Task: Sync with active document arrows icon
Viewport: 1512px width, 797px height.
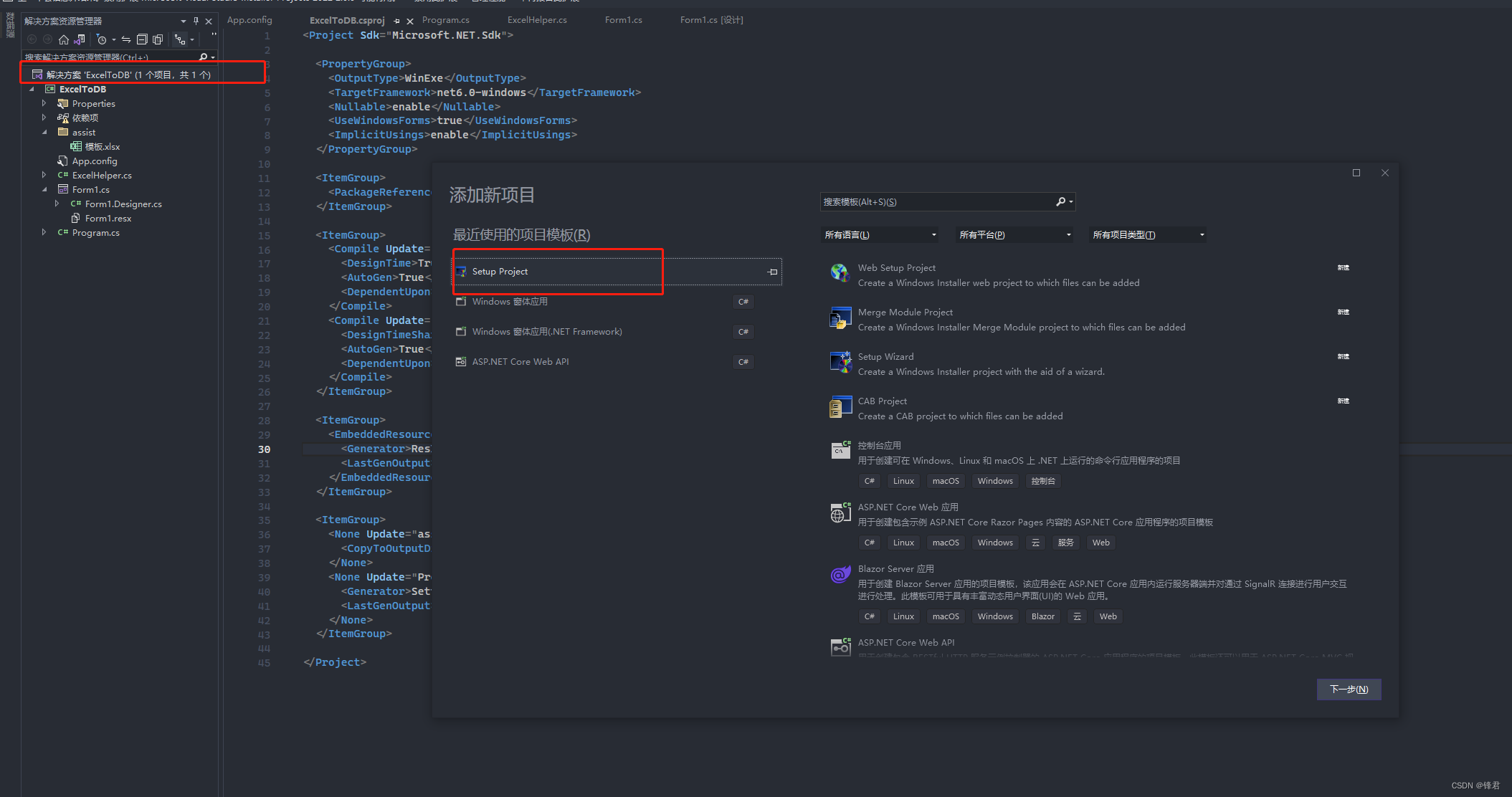Action: click(126, 39)
